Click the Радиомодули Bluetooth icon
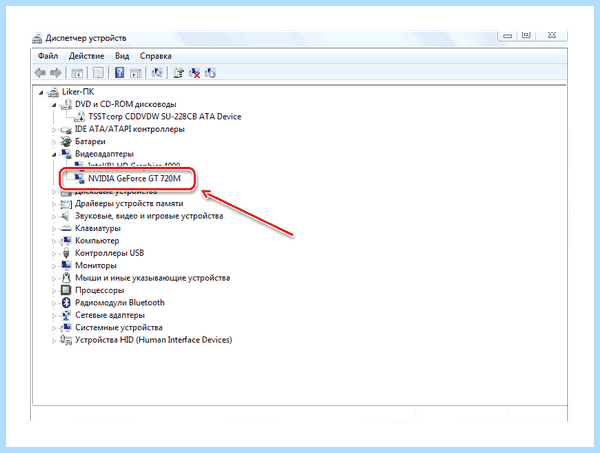Viewport: 600px width, 453px height. 66,303
